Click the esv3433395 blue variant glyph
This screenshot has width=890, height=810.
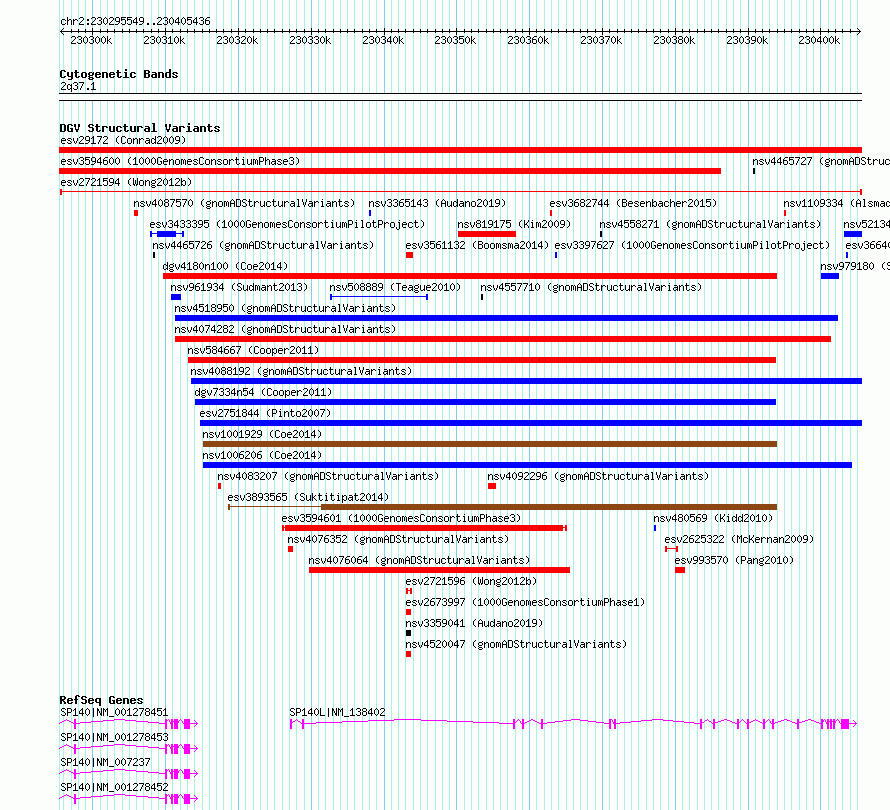(167, 234)
